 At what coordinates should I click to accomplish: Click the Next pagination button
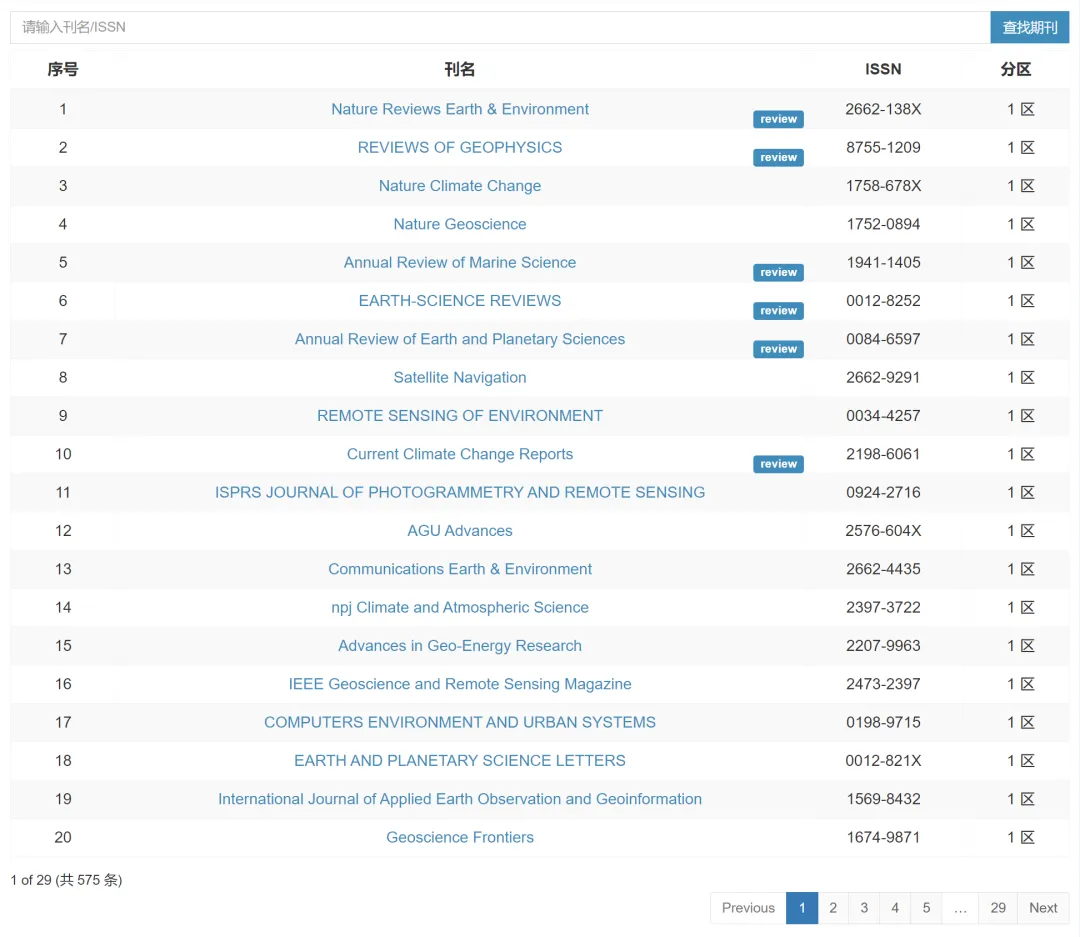pos(1043,908)
